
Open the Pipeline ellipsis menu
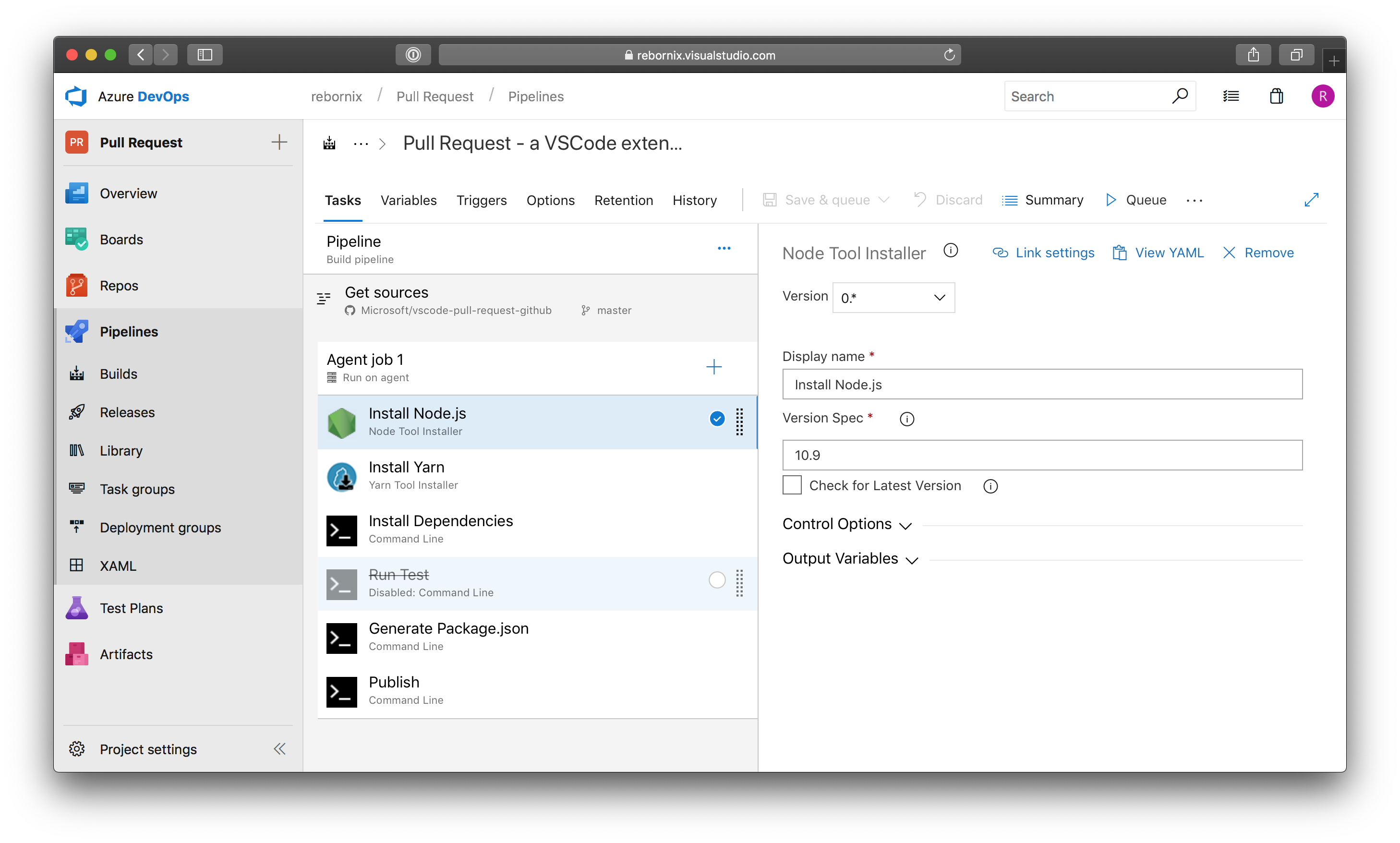click(724, 248)
